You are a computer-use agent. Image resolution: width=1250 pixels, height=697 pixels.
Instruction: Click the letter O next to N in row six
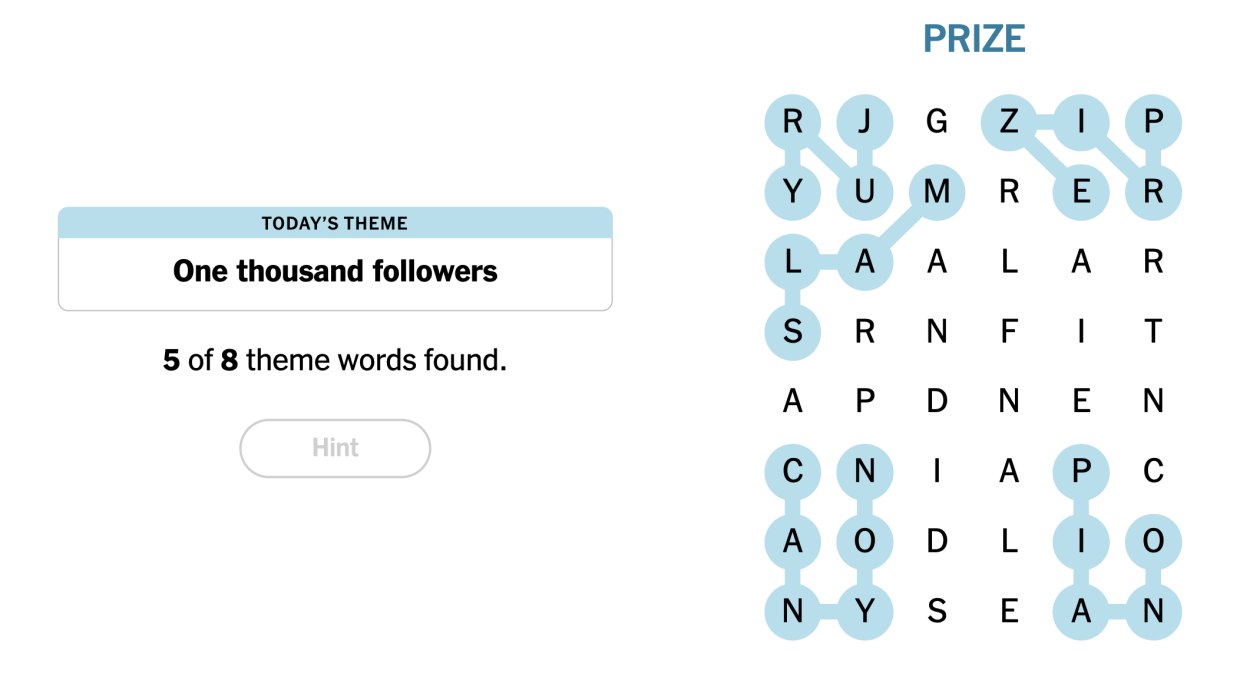866,542
